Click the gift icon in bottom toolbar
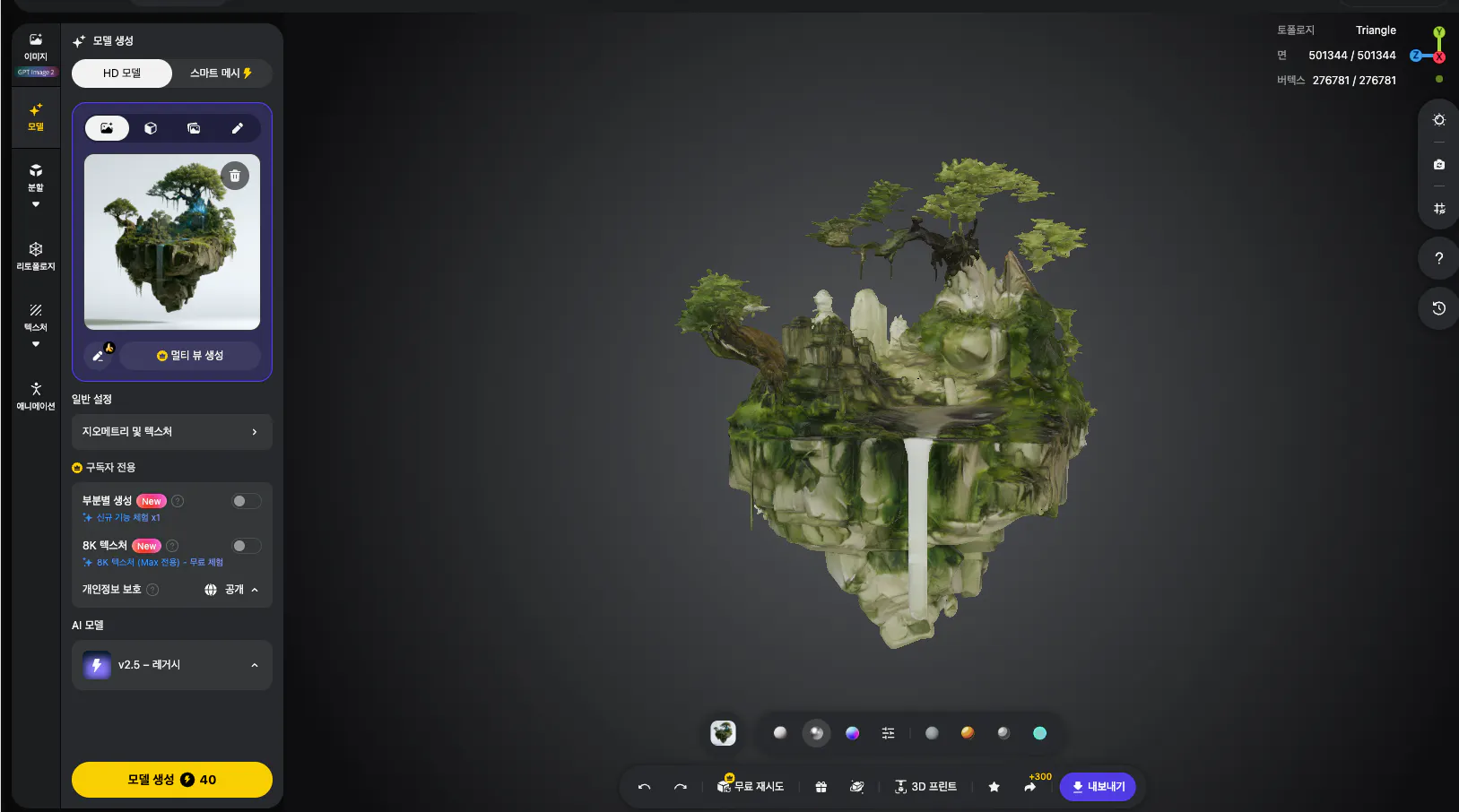The image size is (1459, 812). 821,787
